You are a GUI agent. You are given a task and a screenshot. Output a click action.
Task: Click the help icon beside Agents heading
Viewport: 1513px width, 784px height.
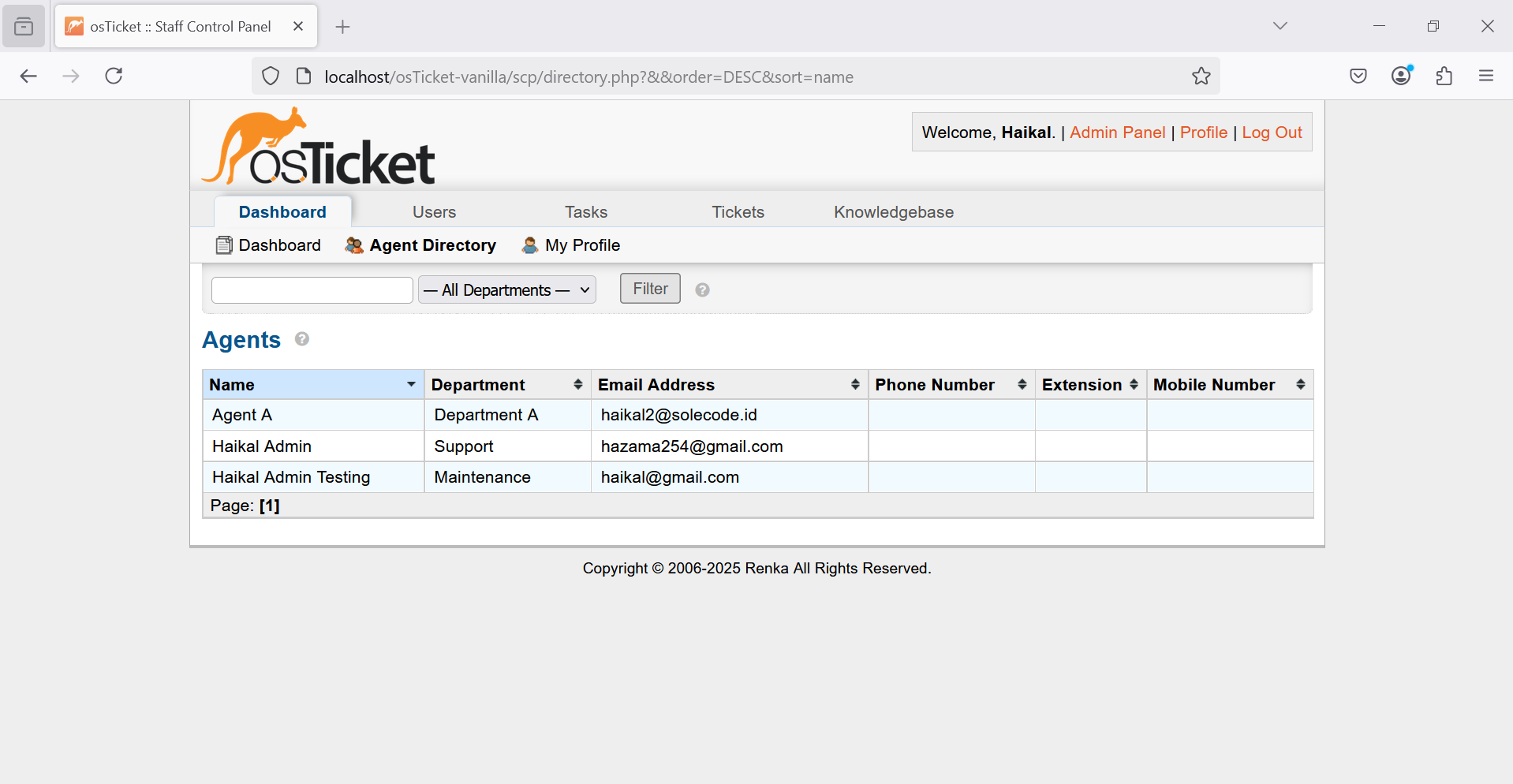[x=302, y=339]
